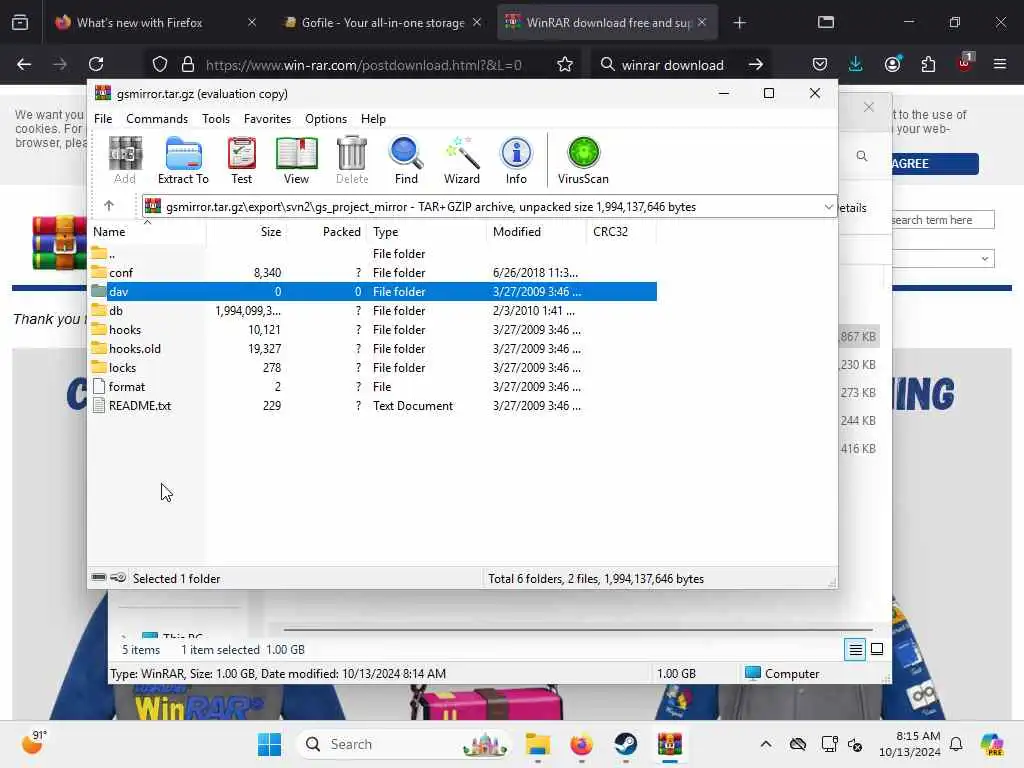Open the Favorites menu

point(267,119)
